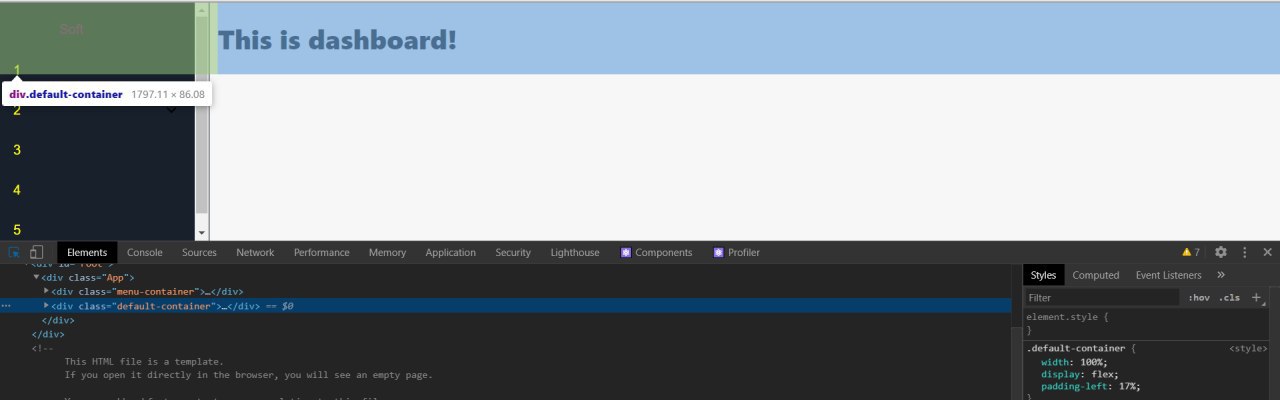The image size is (1280, 400).
Task: Show more Styles pane tabs via chevron
Action: pyautogui.click(x=1221, y=275)
